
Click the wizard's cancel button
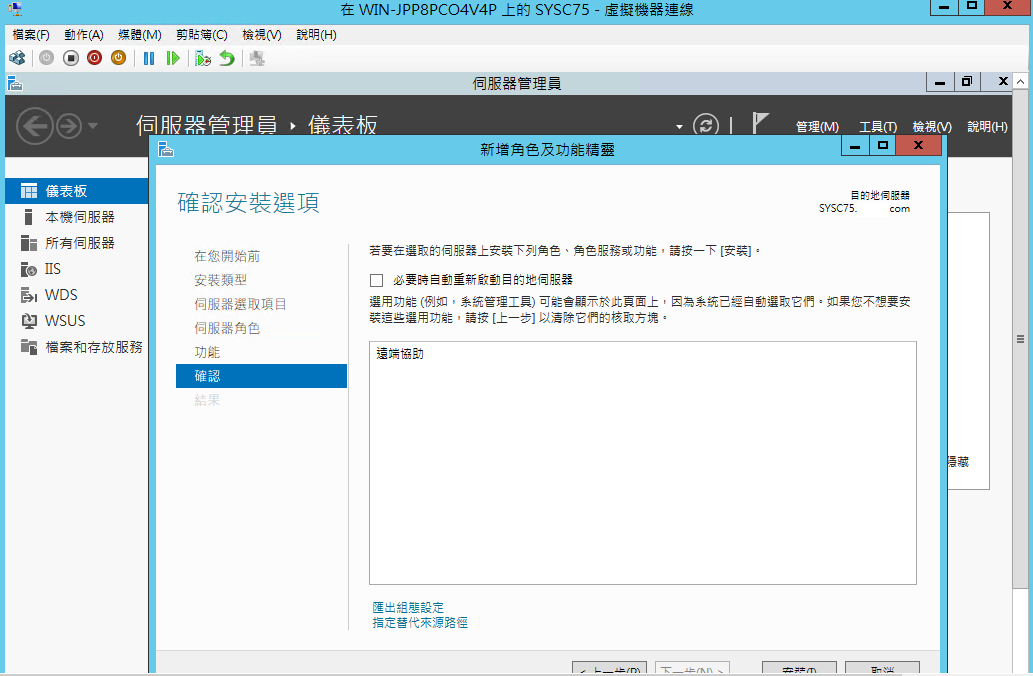click(882, 668)
